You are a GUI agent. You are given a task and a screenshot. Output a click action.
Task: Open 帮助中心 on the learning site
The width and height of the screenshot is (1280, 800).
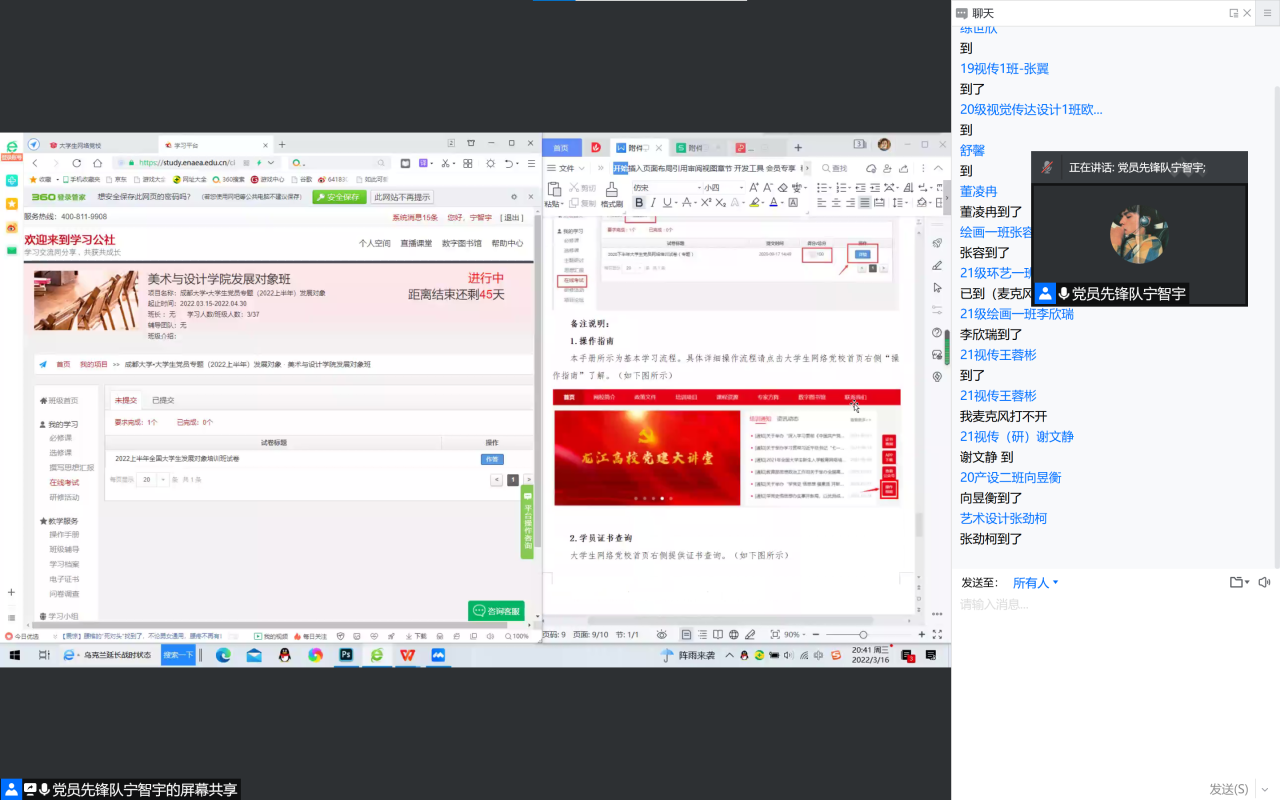point(507,243)
